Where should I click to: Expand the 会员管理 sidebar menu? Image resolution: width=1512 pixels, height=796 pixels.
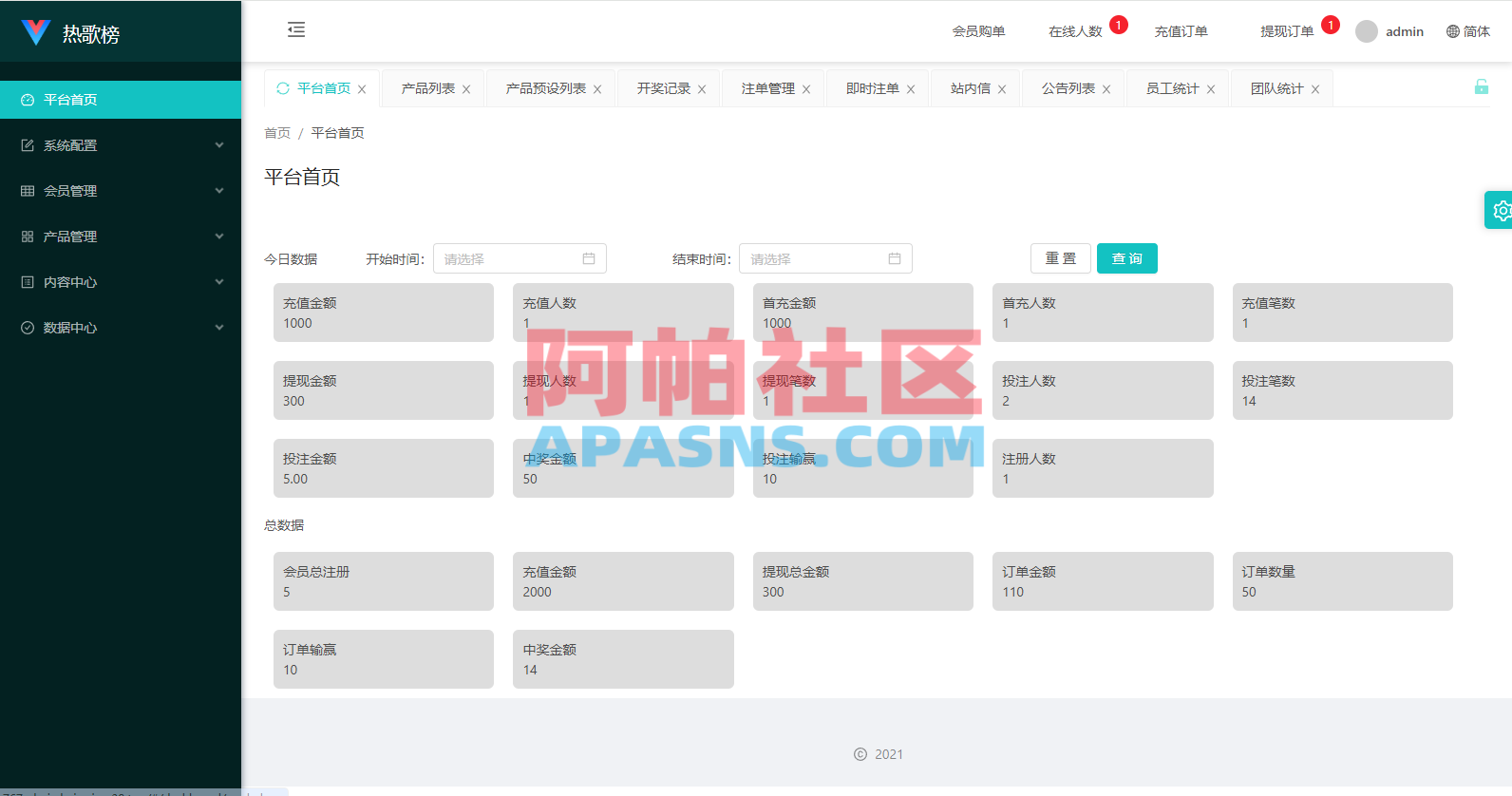121,191
